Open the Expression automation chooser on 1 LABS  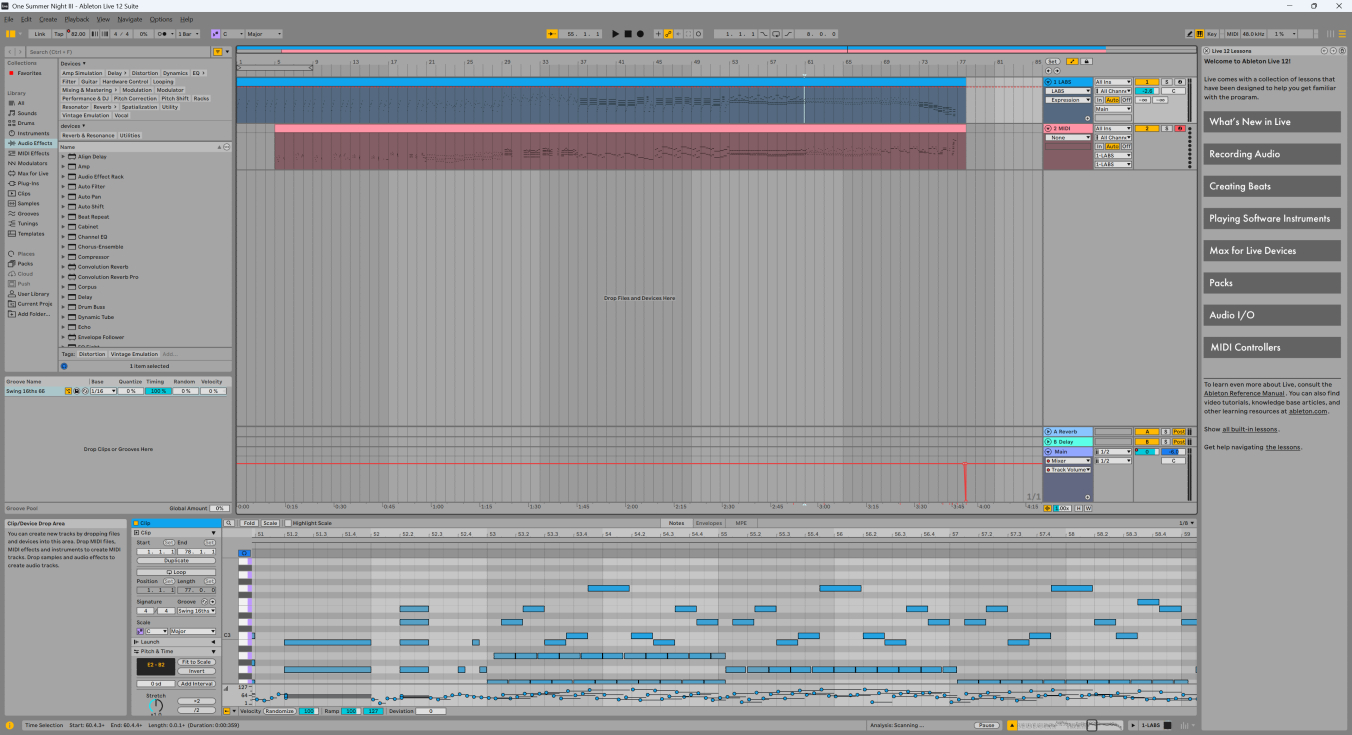pos(1068,100)
